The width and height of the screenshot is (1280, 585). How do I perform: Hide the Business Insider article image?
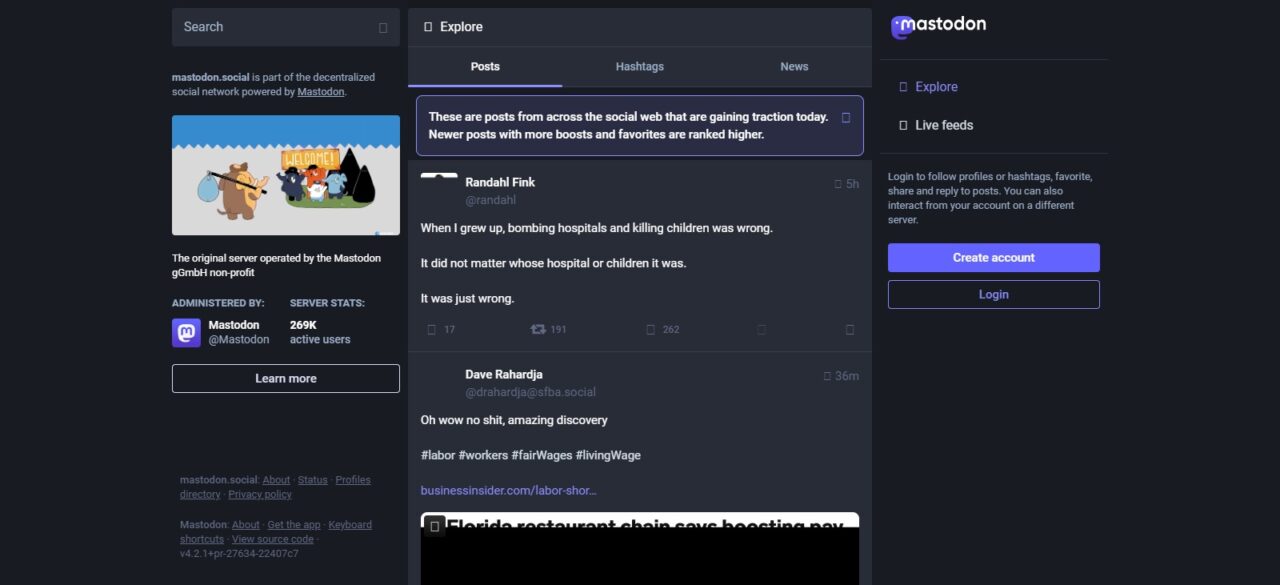pos(434,525)
